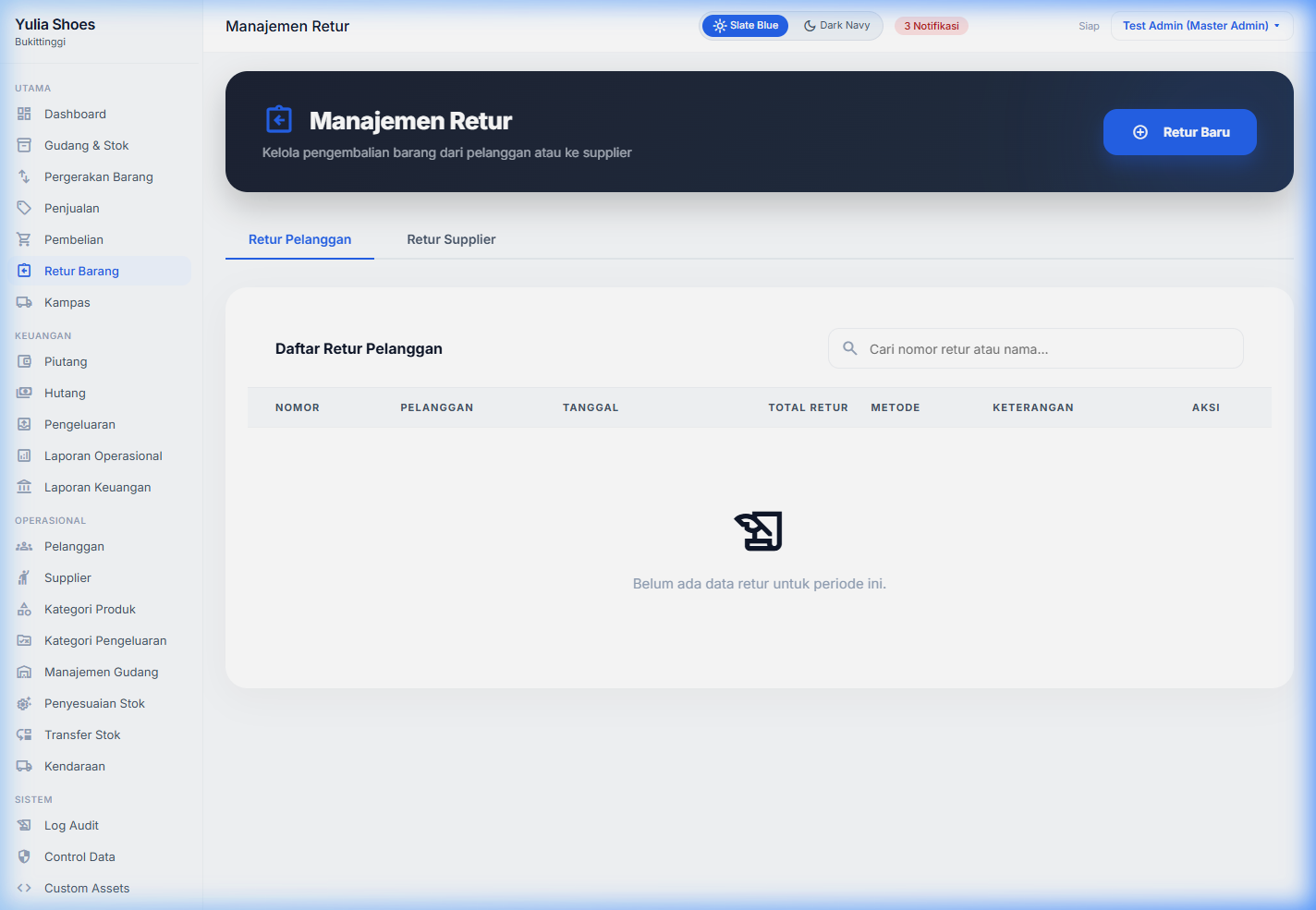Click the Kategori Pengeluaran folder icon
Viewport: 1316px width, 910px height.
pos(24,640)
